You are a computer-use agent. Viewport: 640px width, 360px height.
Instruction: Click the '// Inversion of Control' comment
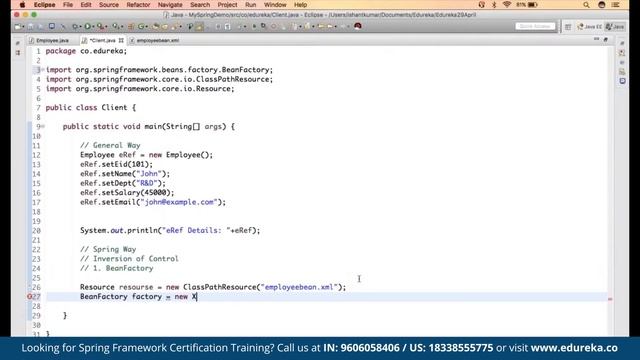pos(129,259)
